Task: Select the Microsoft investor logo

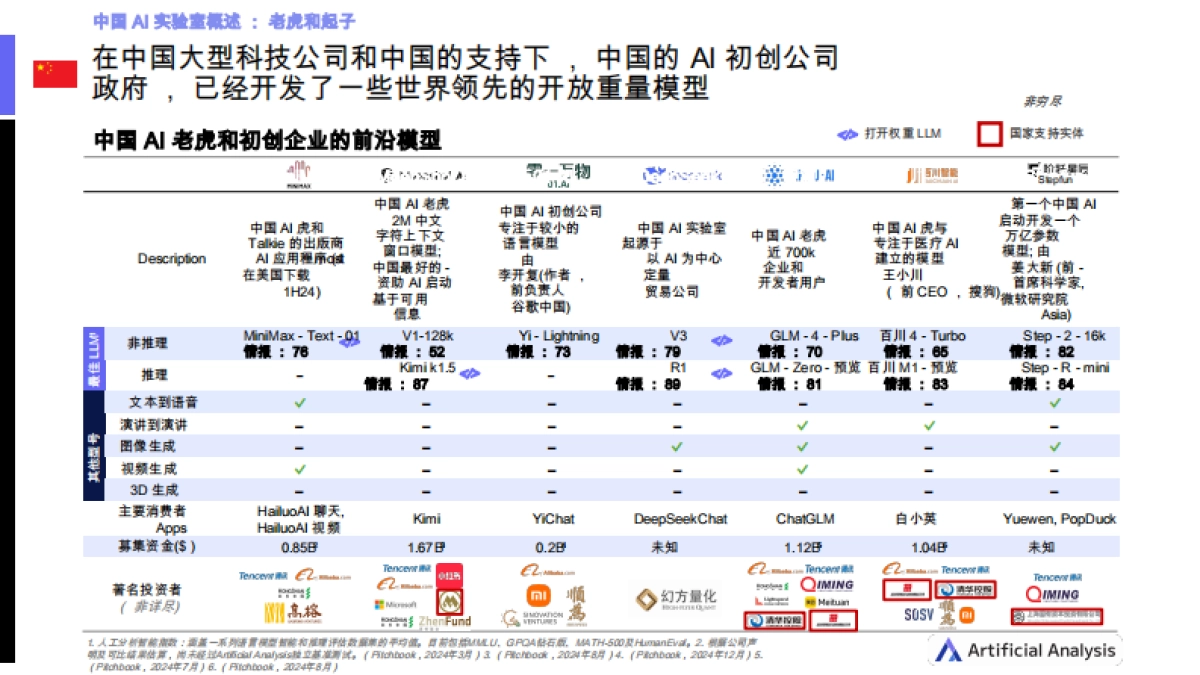Action: [397, 604]
